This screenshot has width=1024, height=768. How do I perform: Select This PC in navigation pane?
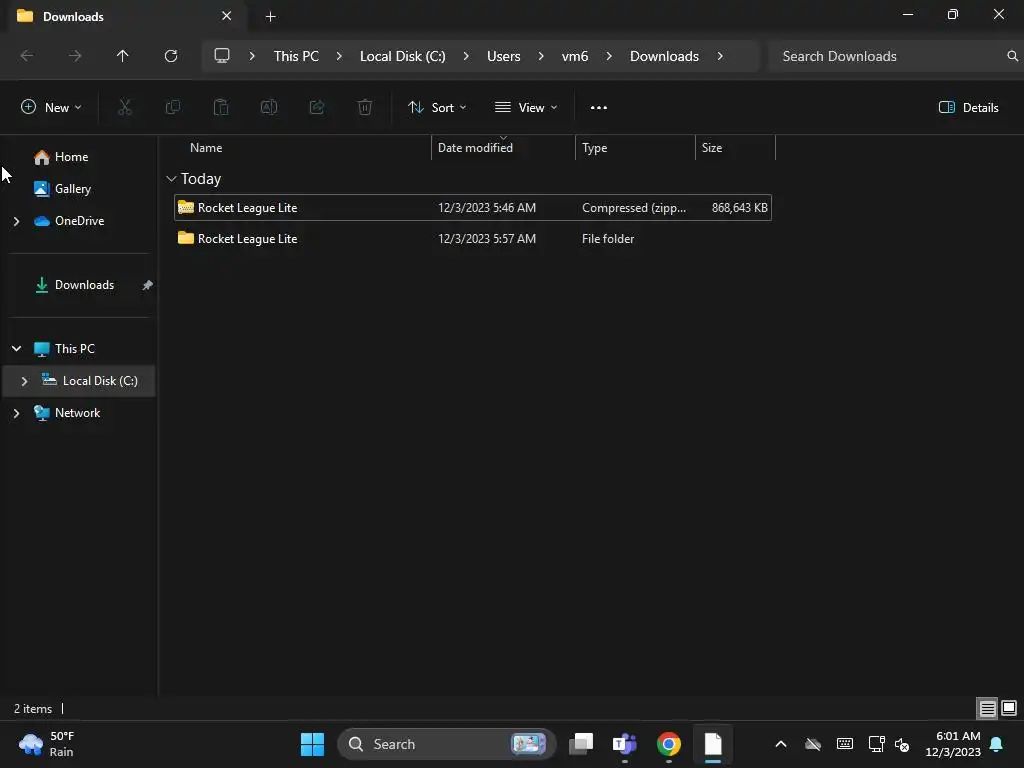[74, 349]
